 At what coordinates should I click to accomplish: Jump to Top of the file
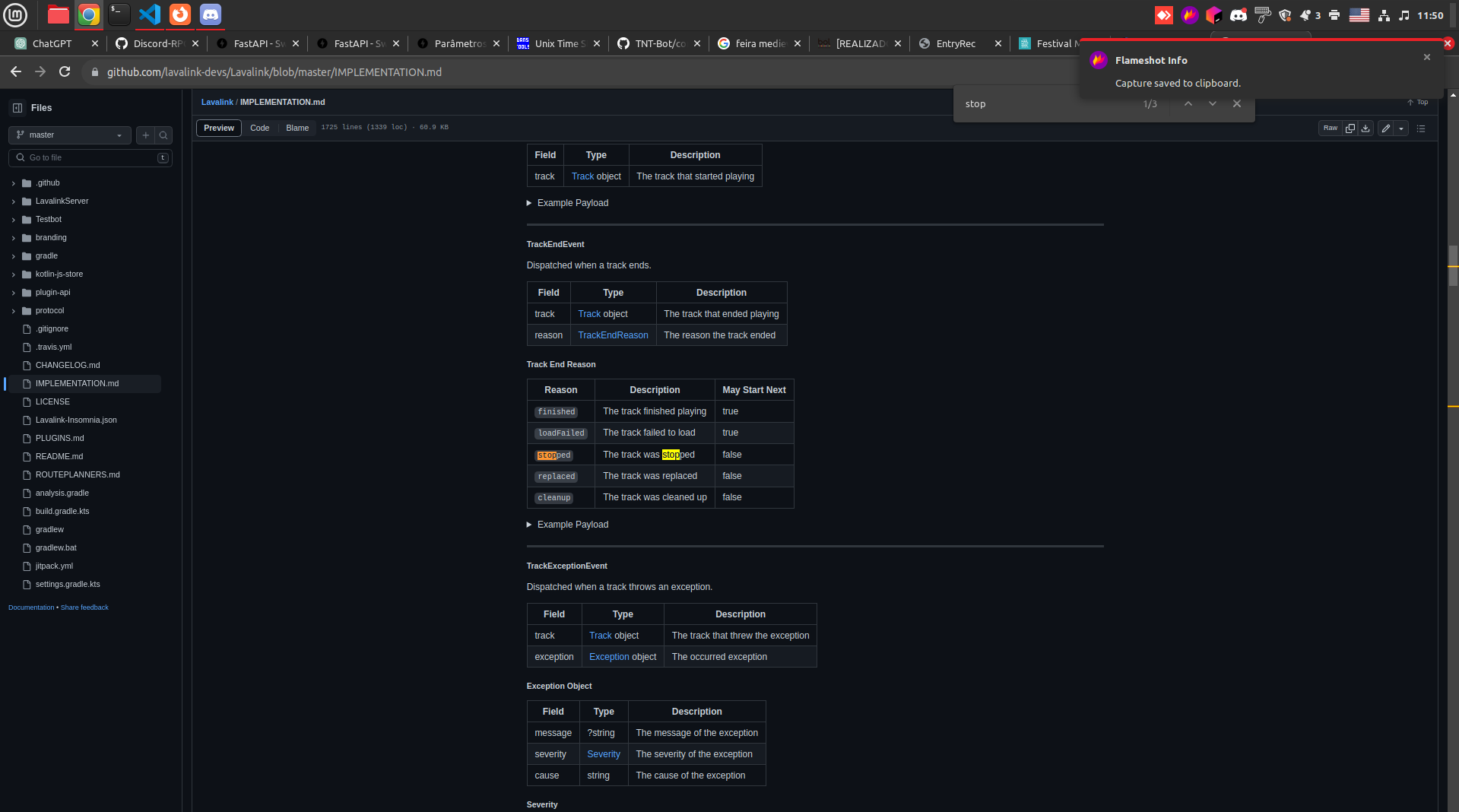(1418, 102)
